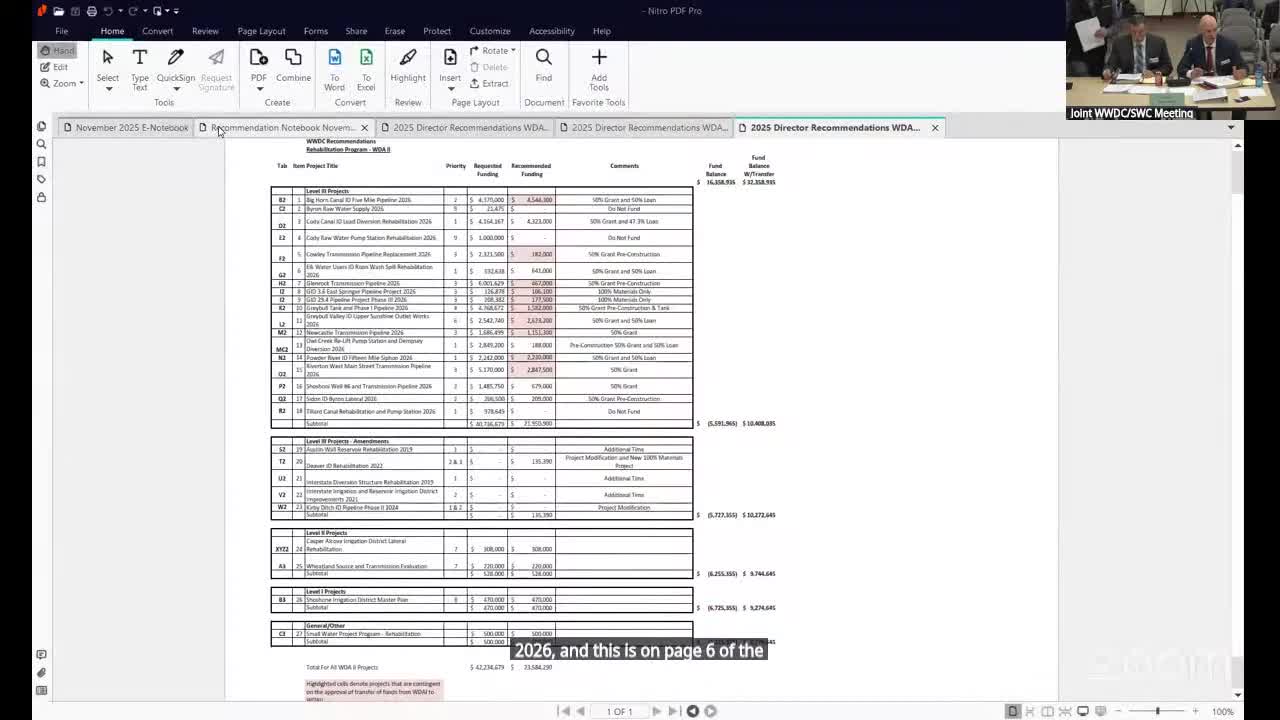Viewport: 1280px width, 720px height.
Task: Select the Type Text tool
Action: coord(140,67)
